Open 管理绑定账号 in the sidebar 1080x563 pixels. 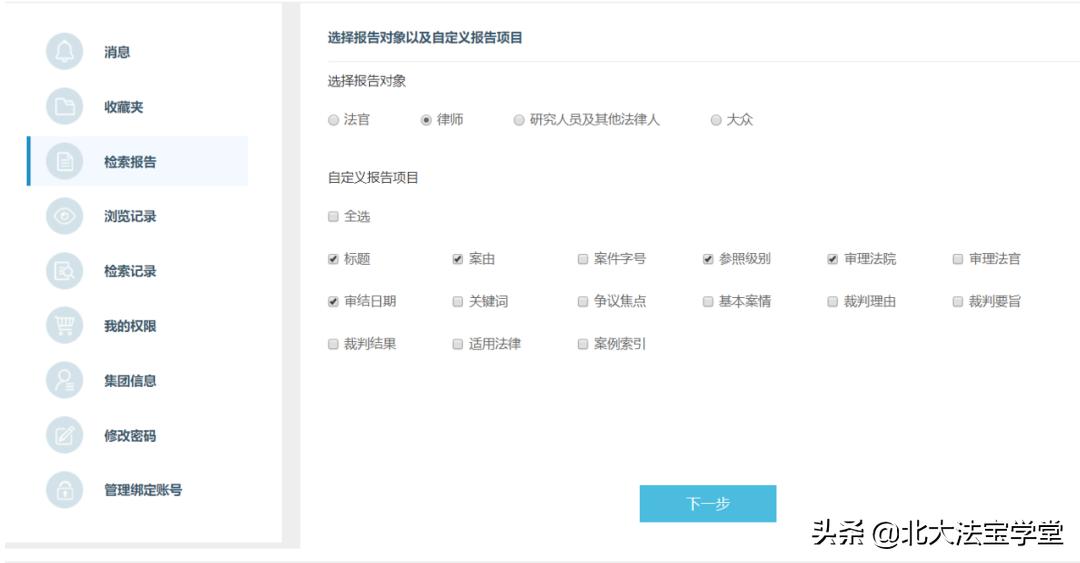point(143,490)
